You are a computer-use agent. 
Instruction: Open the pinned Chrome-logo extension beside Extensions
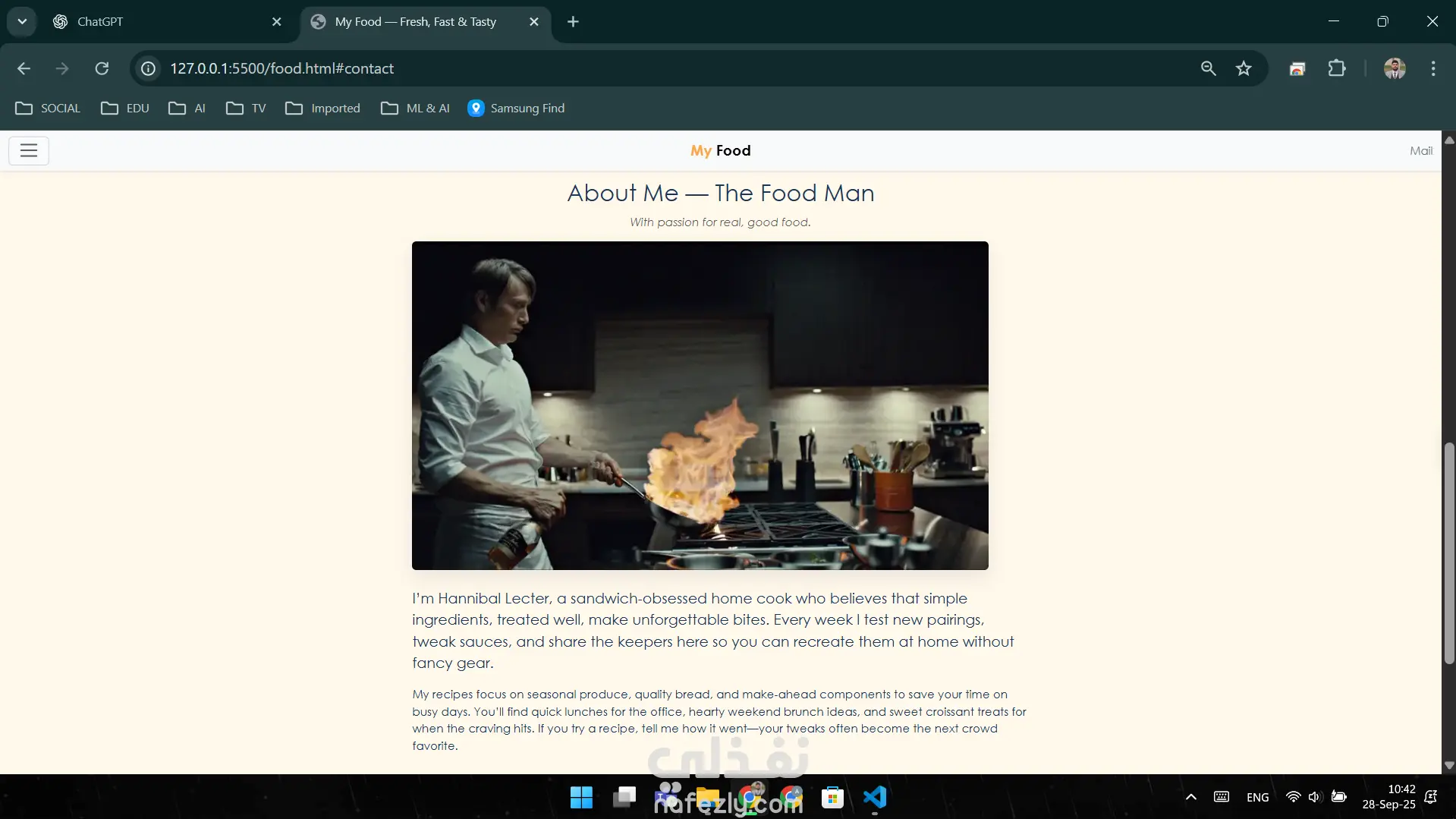pos(1297,68)
